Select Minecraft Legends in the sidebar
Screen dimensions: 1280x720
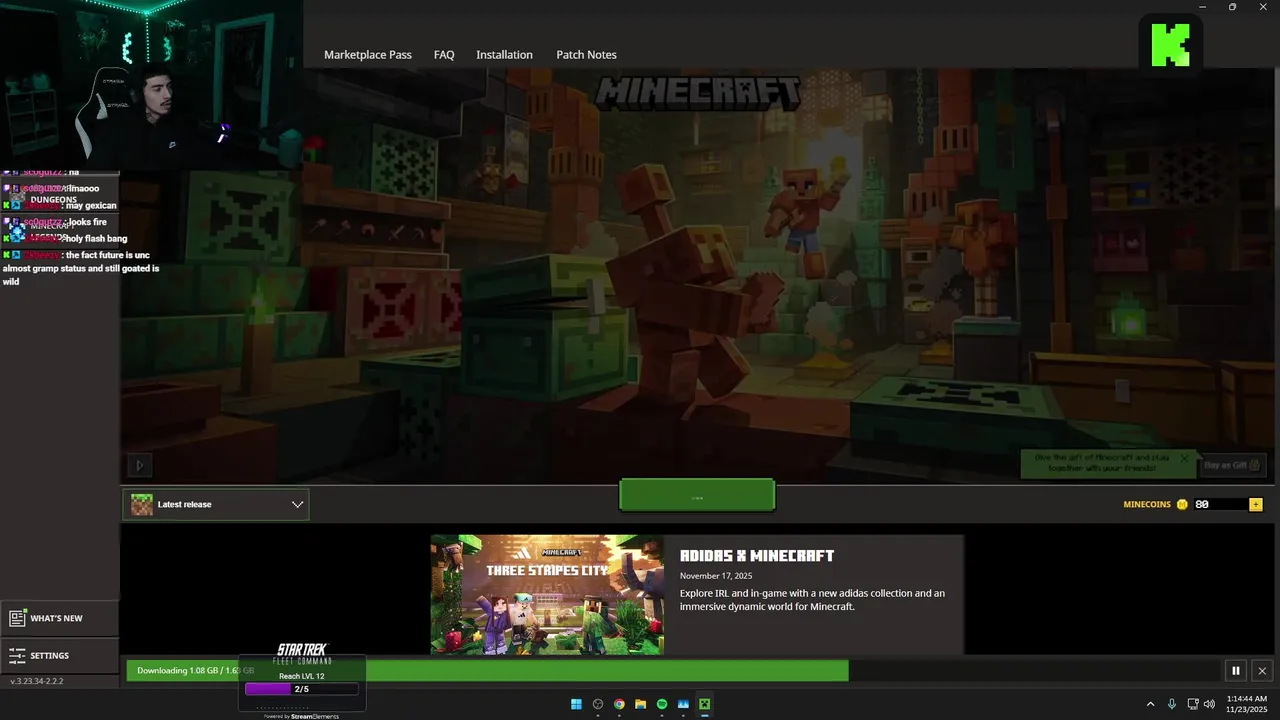(59, 231)
